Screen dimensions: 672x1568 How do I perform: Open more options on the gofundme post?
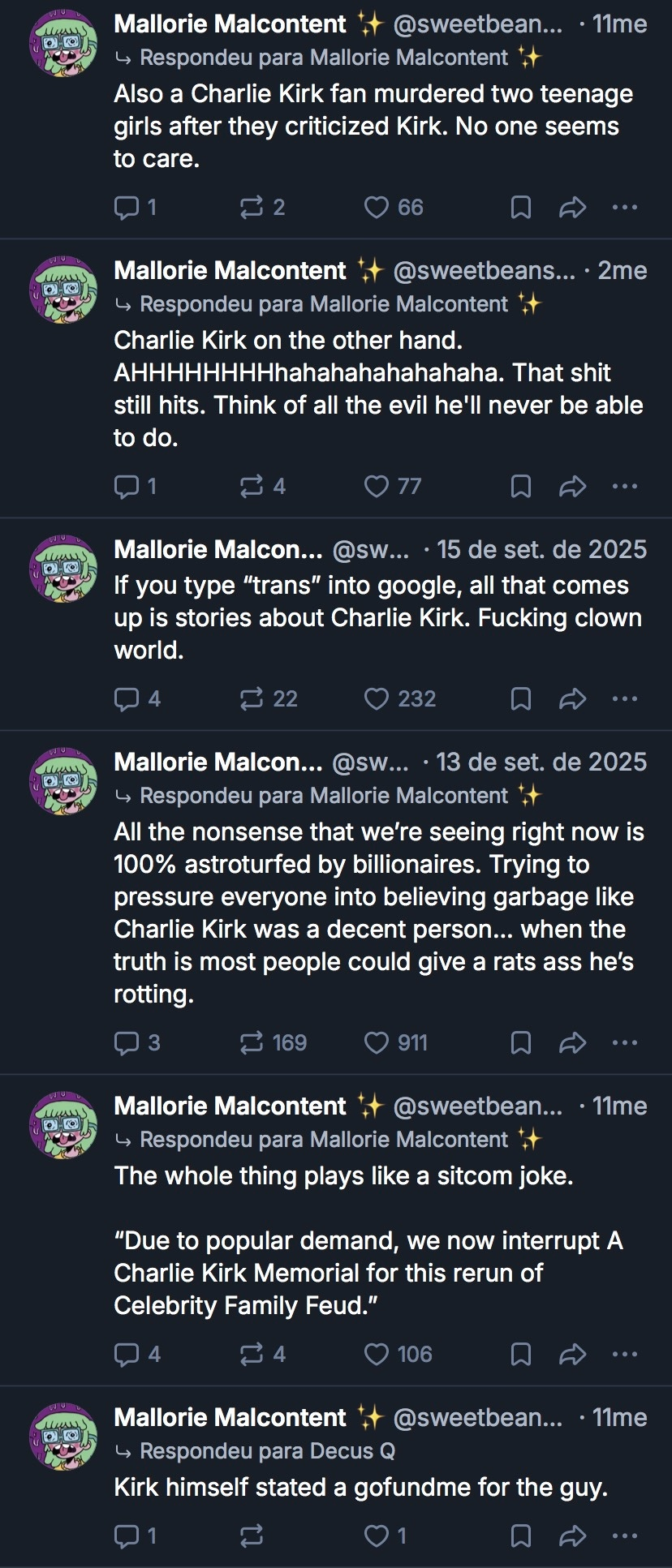(x=625, y=1536)
